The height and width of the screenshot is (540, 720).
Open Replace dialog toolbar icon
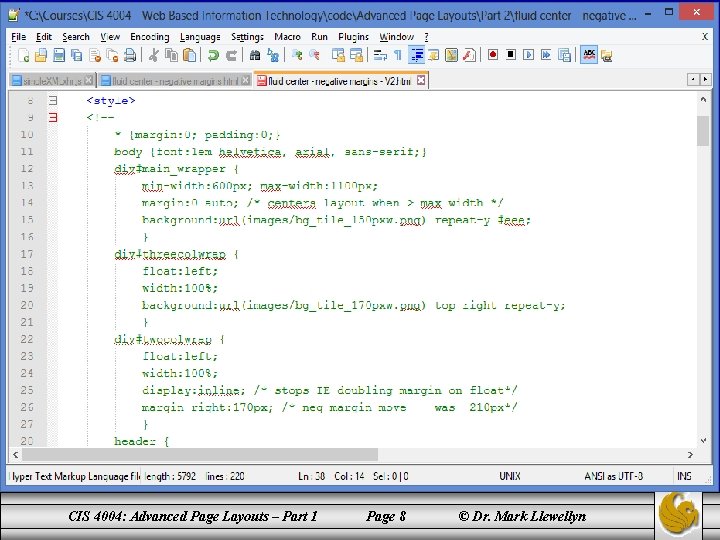pyautogui.click(x=273, y=56)
